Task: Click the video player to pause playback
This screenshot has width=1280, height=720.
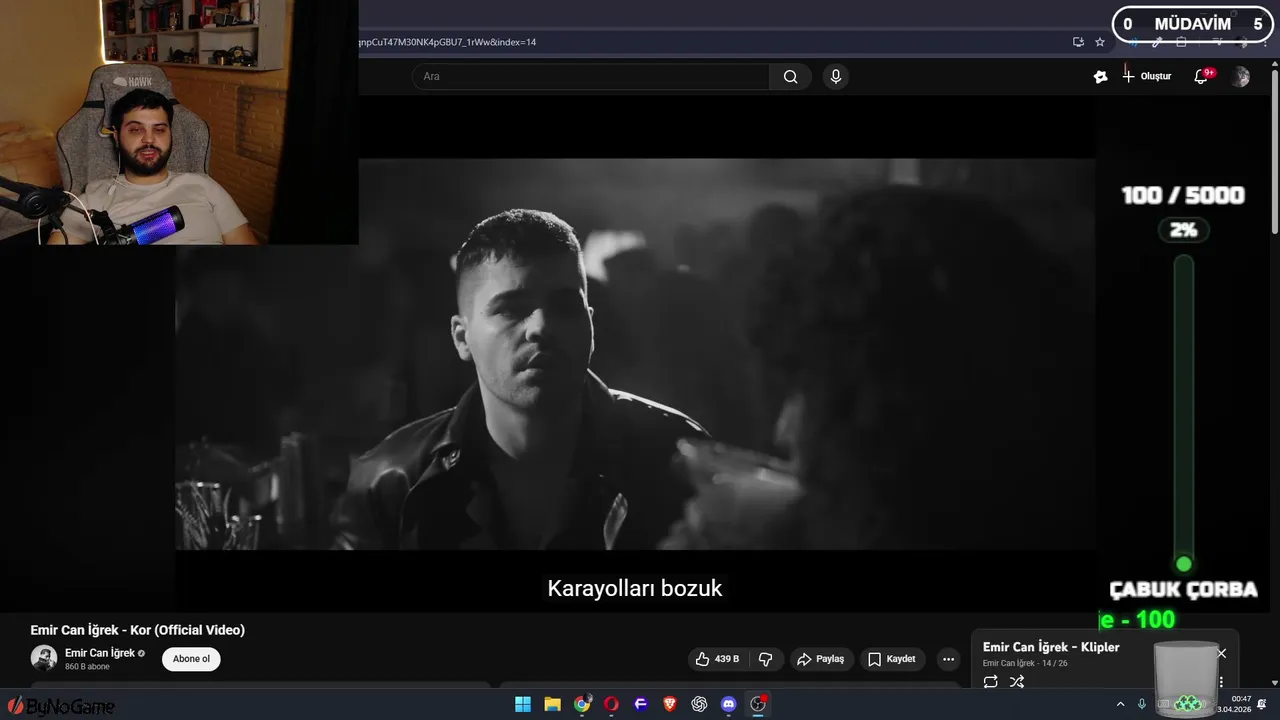Action: [x=635, y=354]
